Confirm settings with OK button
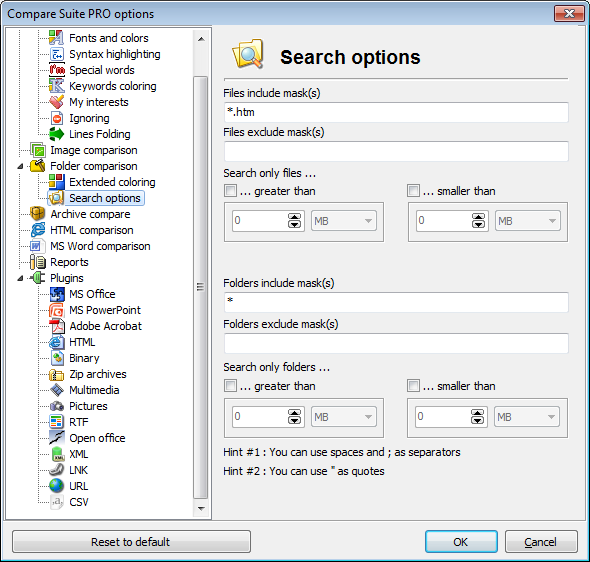The image size is (590, 562). click(461, 541)
